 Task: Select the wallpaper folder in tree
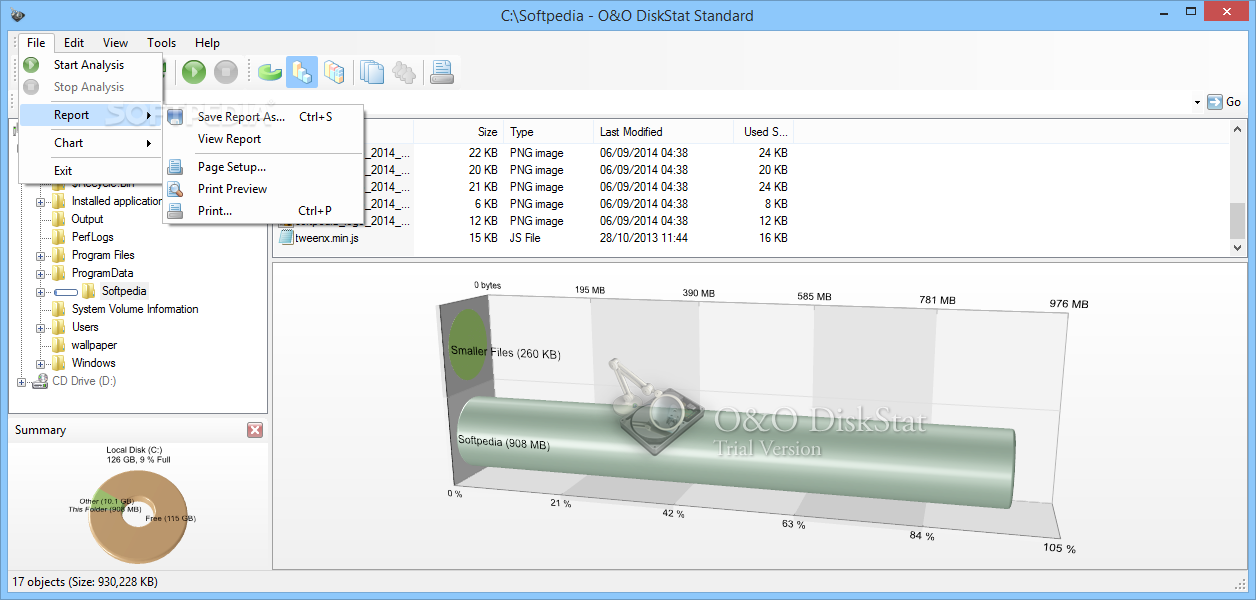[94, 345]
